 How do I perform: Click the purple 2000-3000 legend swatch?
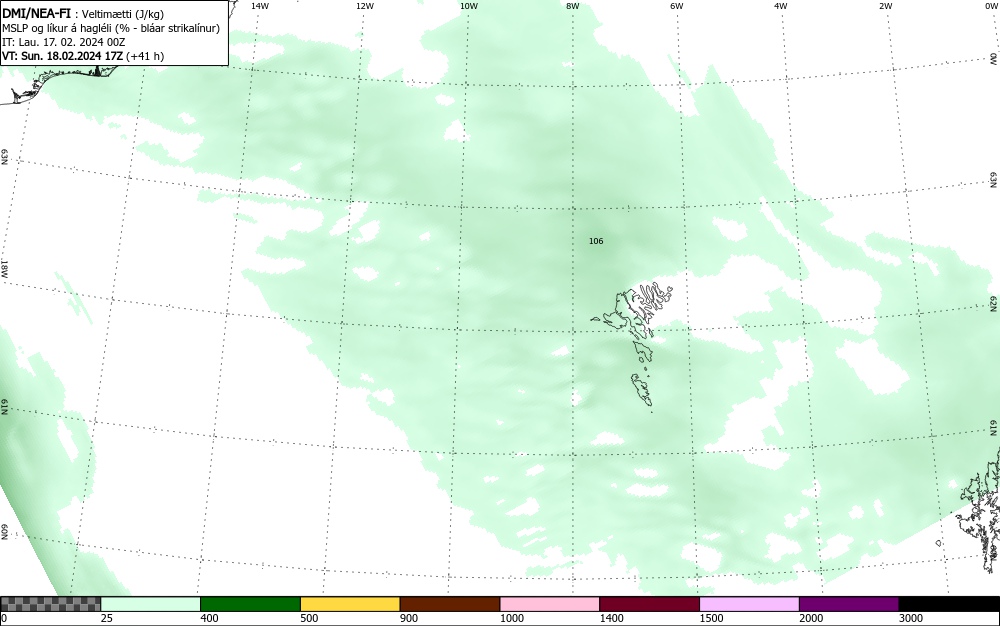coord(849,604)
